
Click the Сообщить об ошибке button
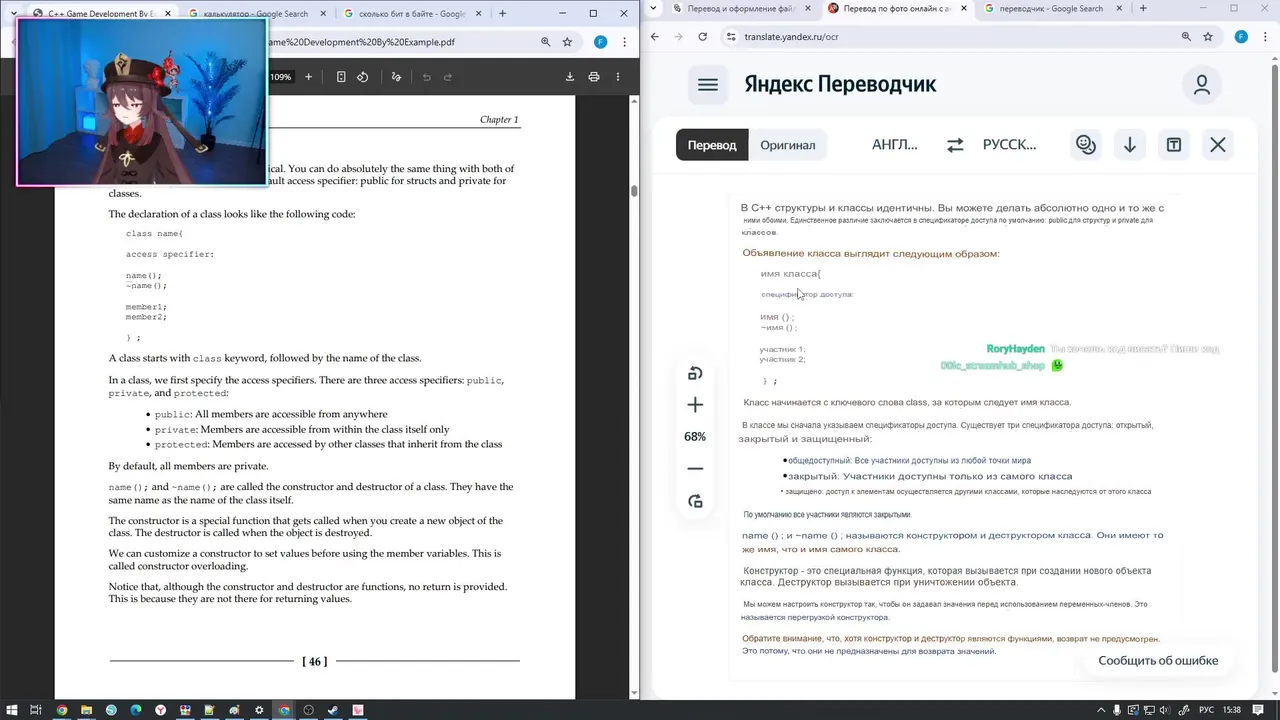point(1158,660)
